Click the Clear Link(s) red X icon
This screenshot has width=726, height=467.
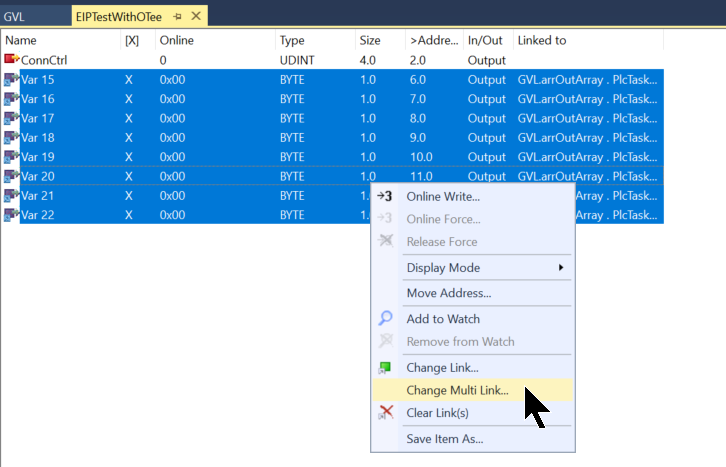tap(386, 413)
